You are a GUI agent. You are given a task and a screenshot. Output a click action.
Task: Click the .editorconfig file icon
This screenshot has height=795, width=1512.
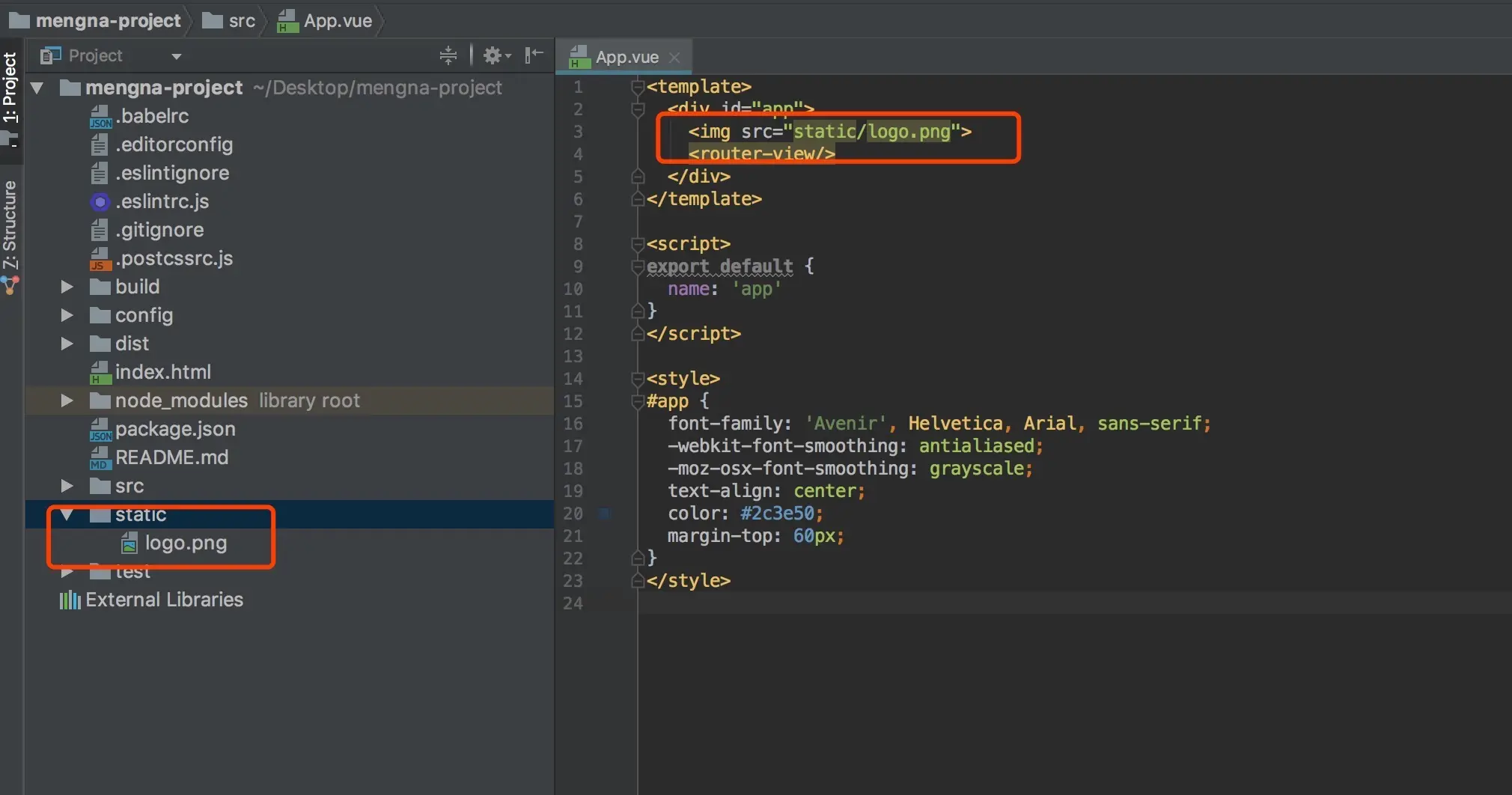coord(100,144)
